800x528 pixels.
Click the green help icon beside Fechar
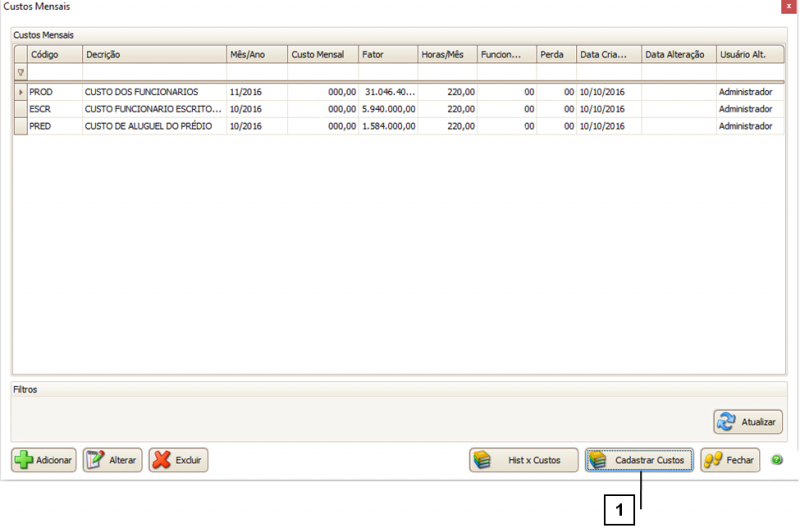(x=777, y=460)
